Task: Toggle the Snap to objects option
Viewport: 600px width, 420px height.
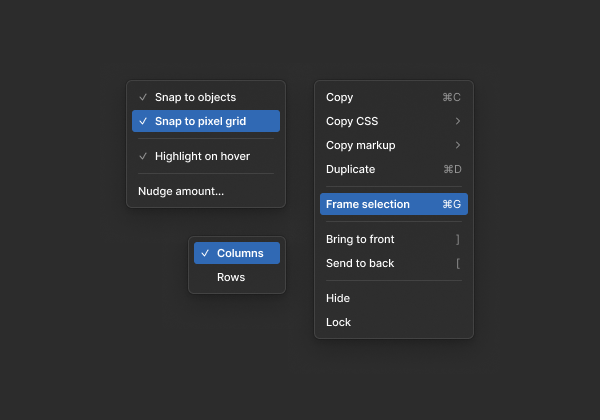Action: 195,97
